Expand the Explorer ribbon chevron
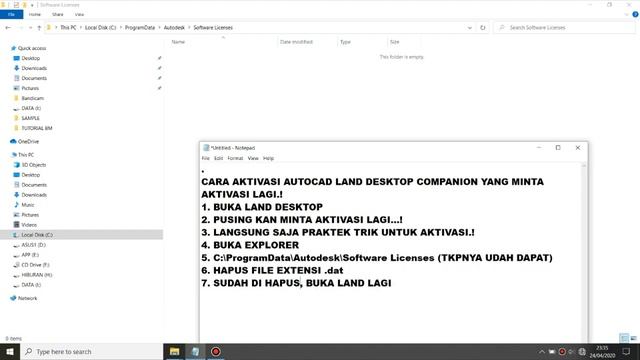This screenshot has width=640, height=360. point(627,14)
